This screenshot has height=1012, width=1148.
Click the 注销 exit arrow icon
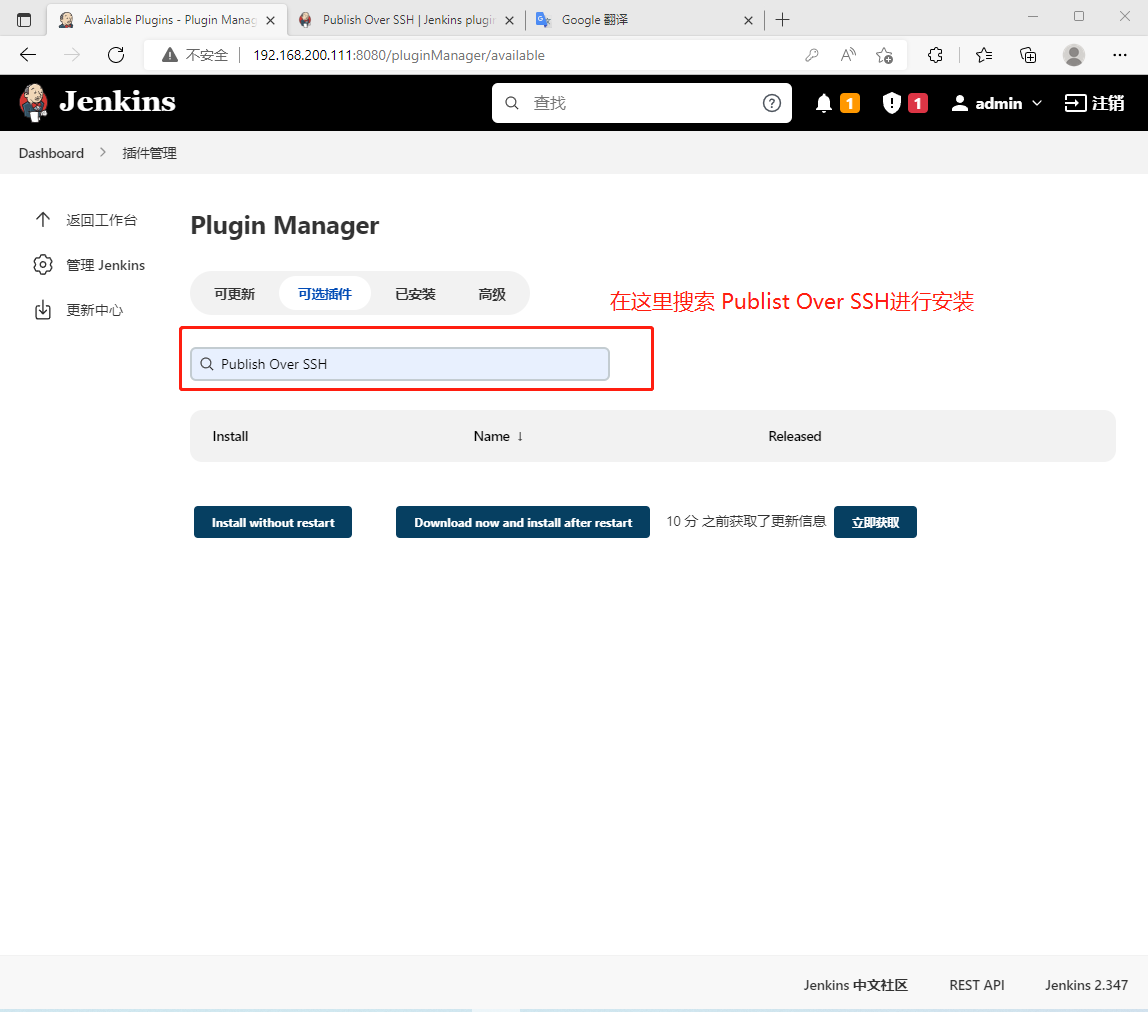1075,103
